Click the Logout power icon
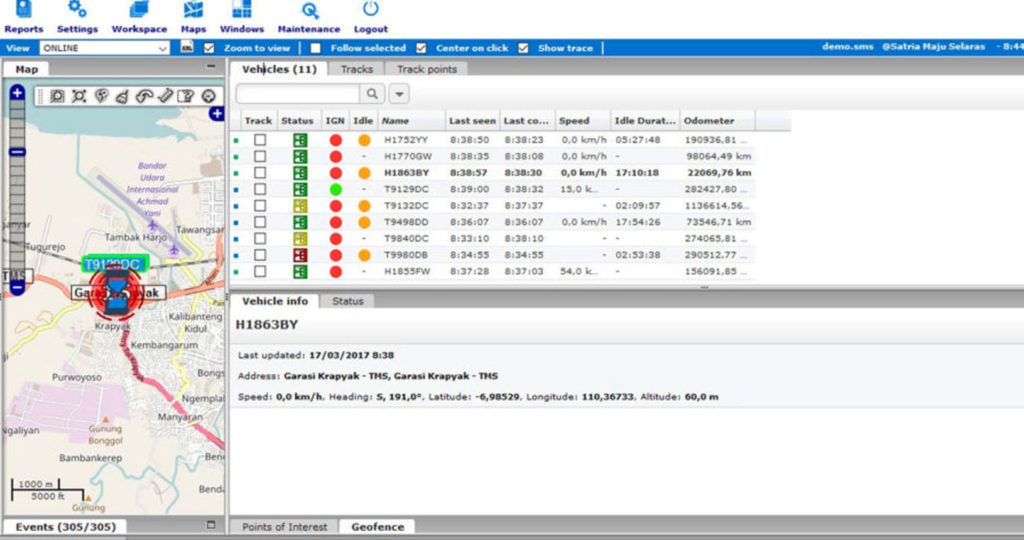Screen dimensions: 1024x540 tap(371, 11)
